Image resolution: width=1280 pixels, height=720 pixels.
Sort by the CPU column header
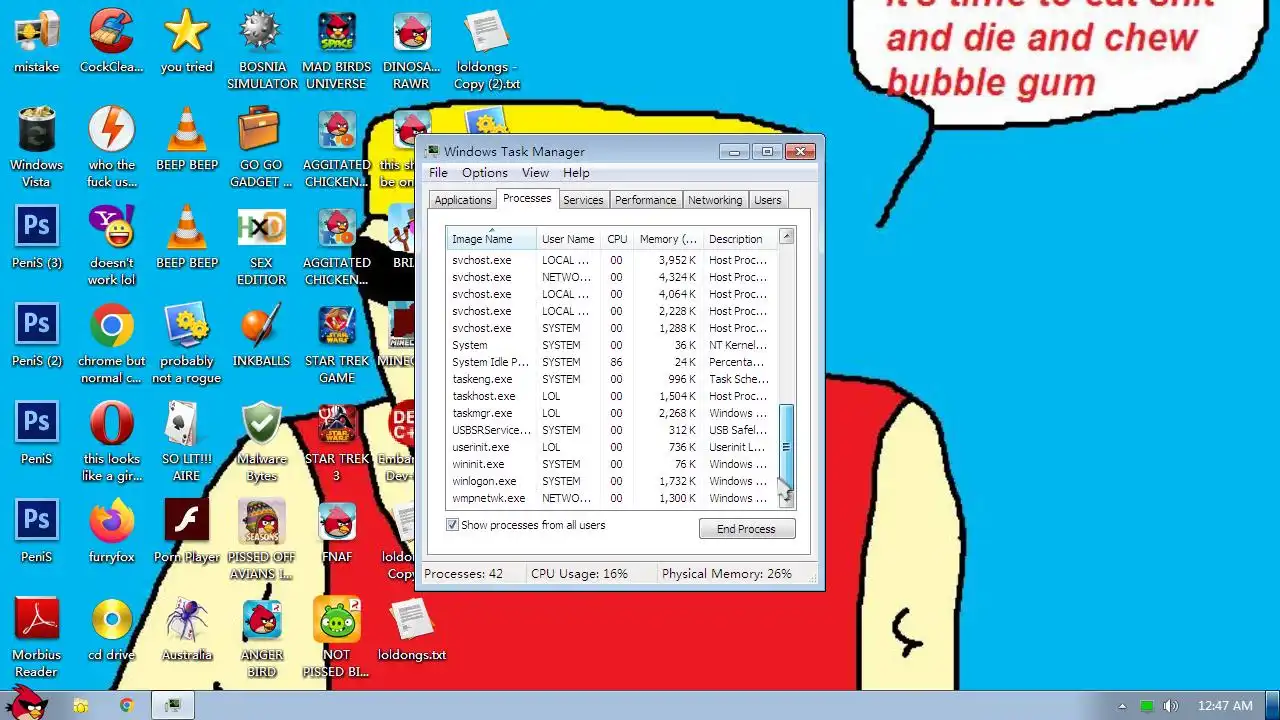617,239
